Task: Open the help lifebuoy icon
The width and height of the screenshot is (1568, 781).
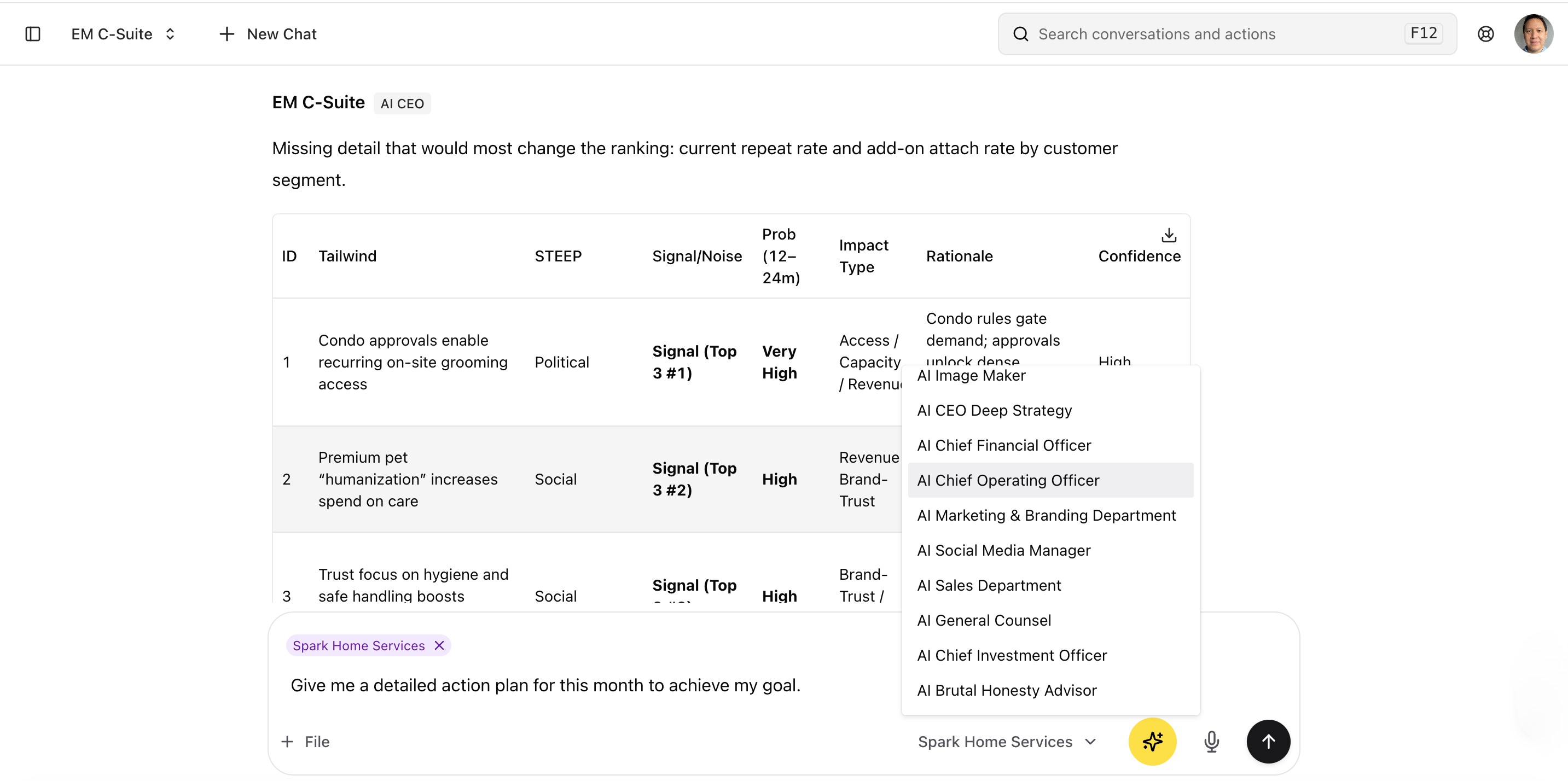Action: pyautogui.click(x=1485, y=34)
